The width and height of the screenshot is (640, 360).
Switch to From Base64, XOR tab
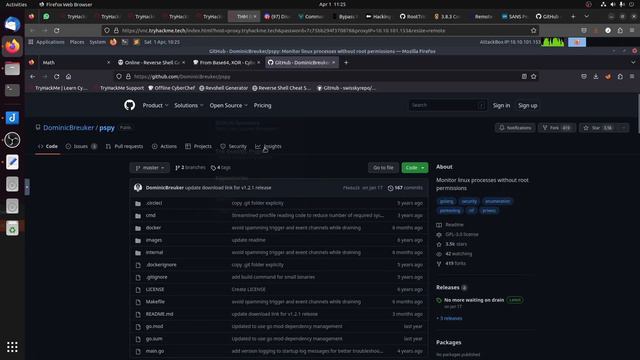[226, 62]
